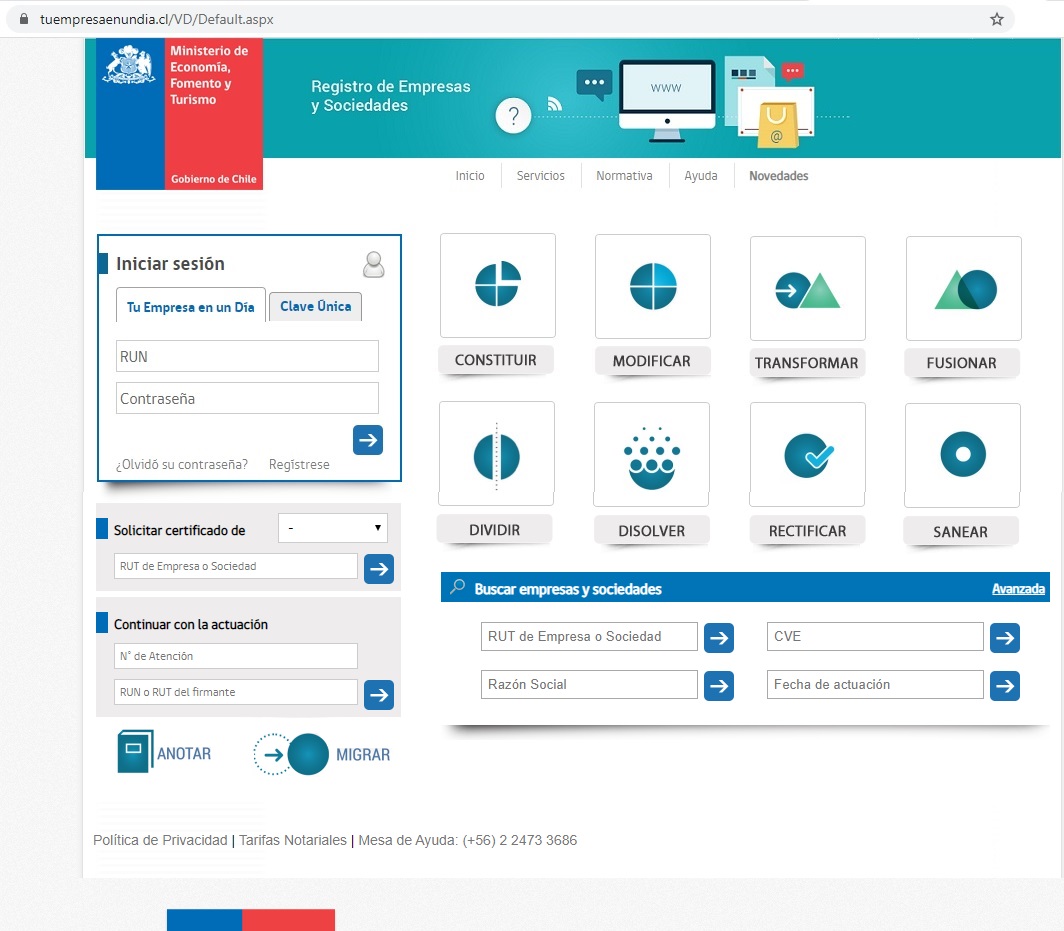The image size is (1064, 931).
Task: Click the Razón Social search field
Action: 589,685
